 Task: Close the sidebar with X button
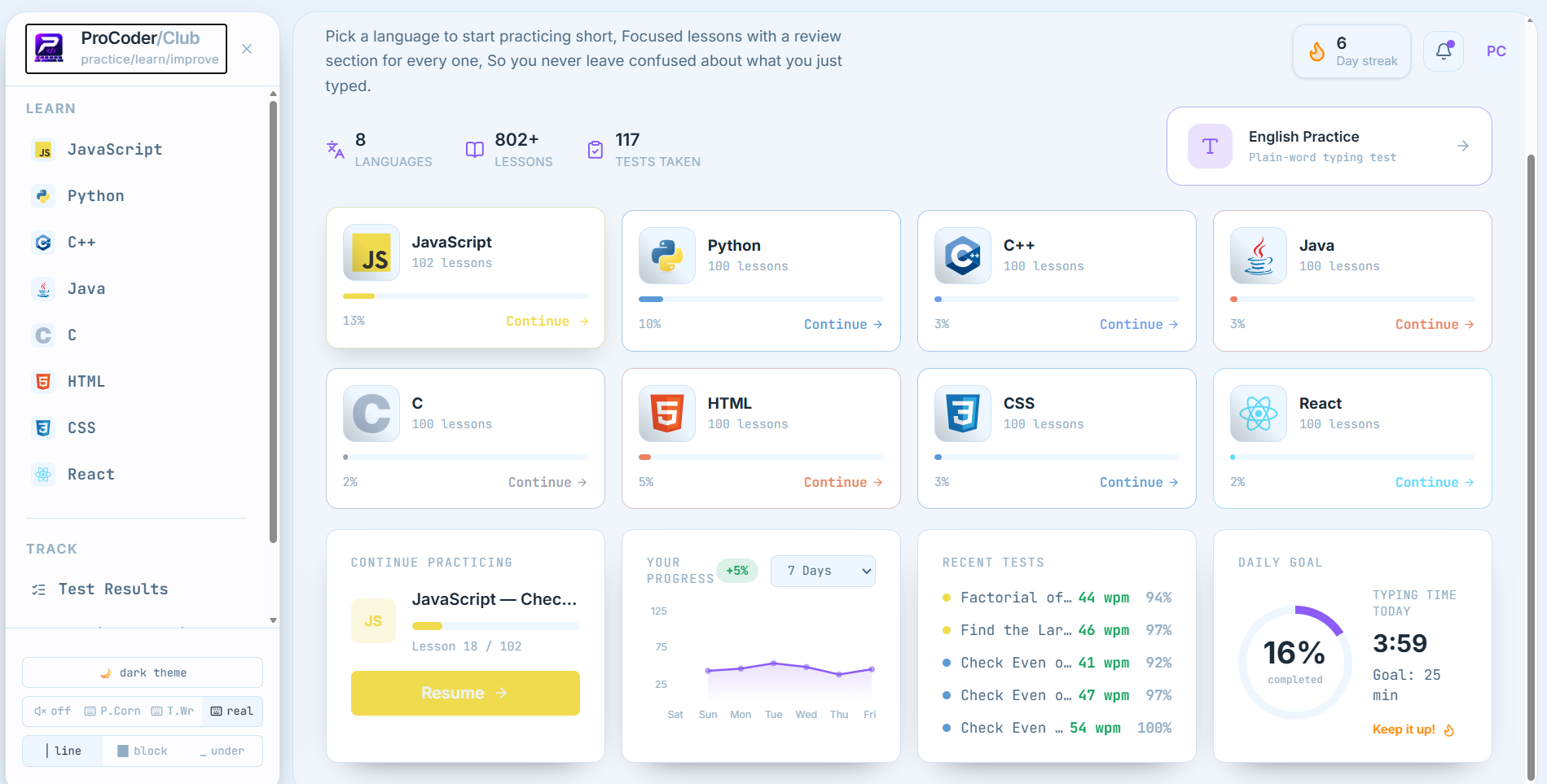247,49
